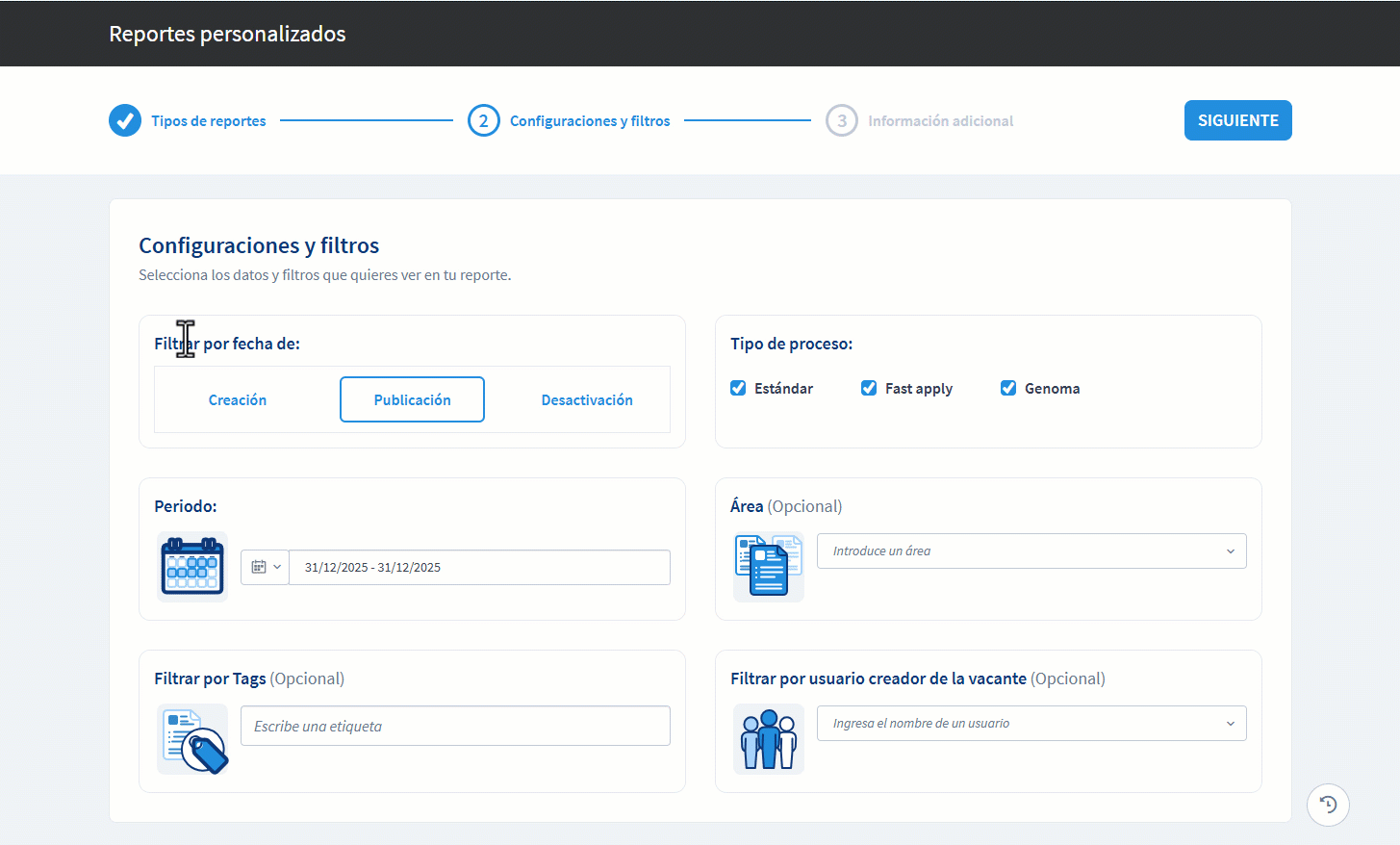This screenshot has height=845, width=1400.
Task: Click the circled number 2 step icon
Action: (484, 120)
